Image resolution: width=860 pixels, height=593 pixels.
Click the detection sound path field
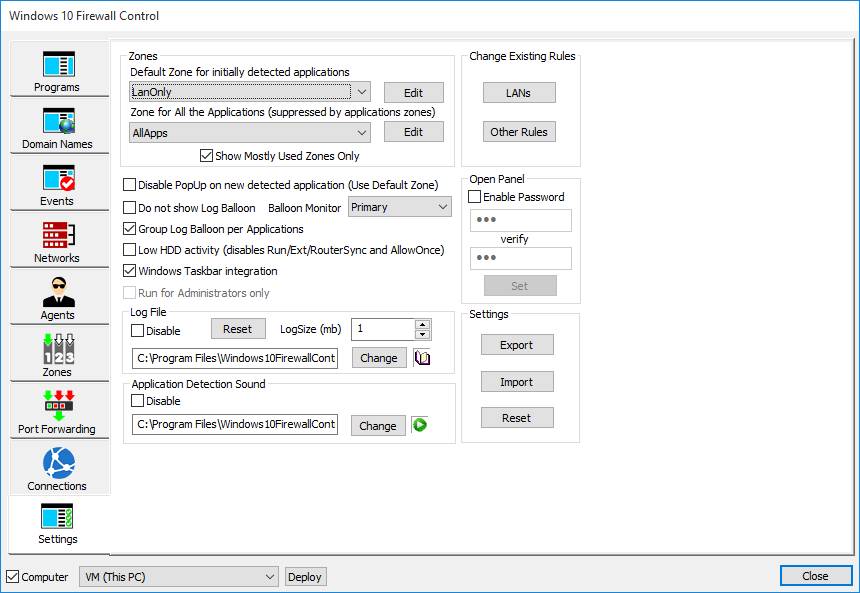tap(235, 425)
